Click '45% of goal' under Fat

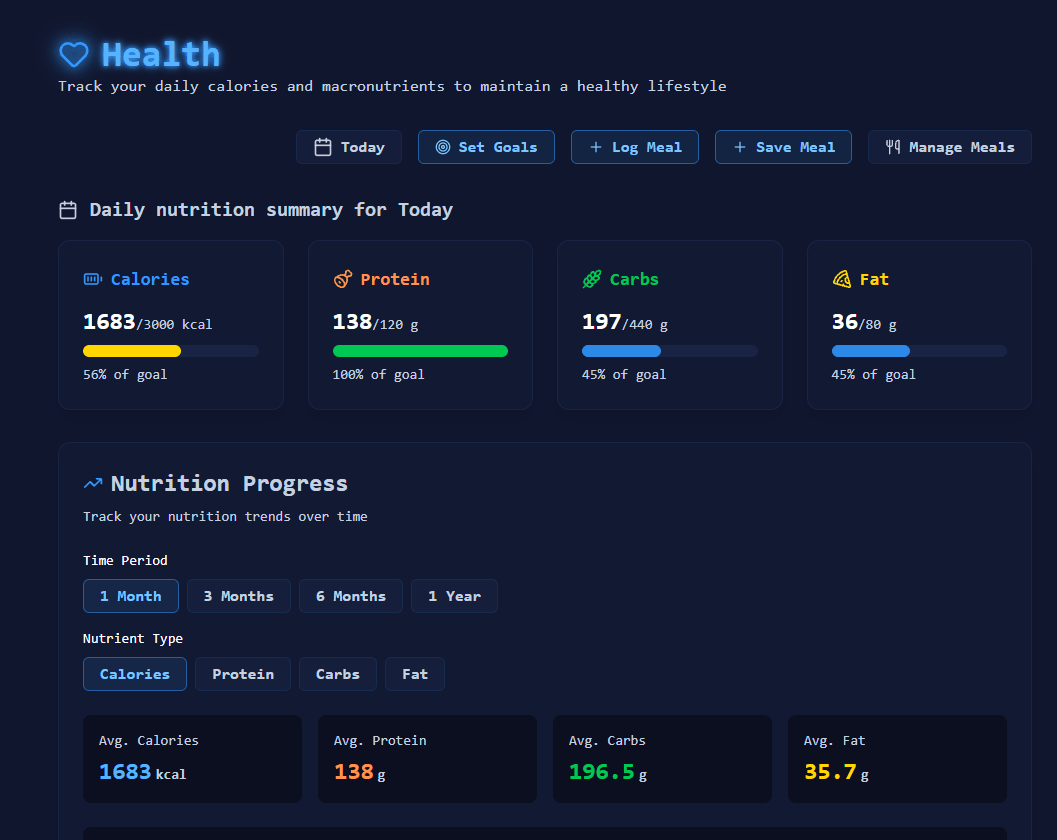tap(873, 375)
